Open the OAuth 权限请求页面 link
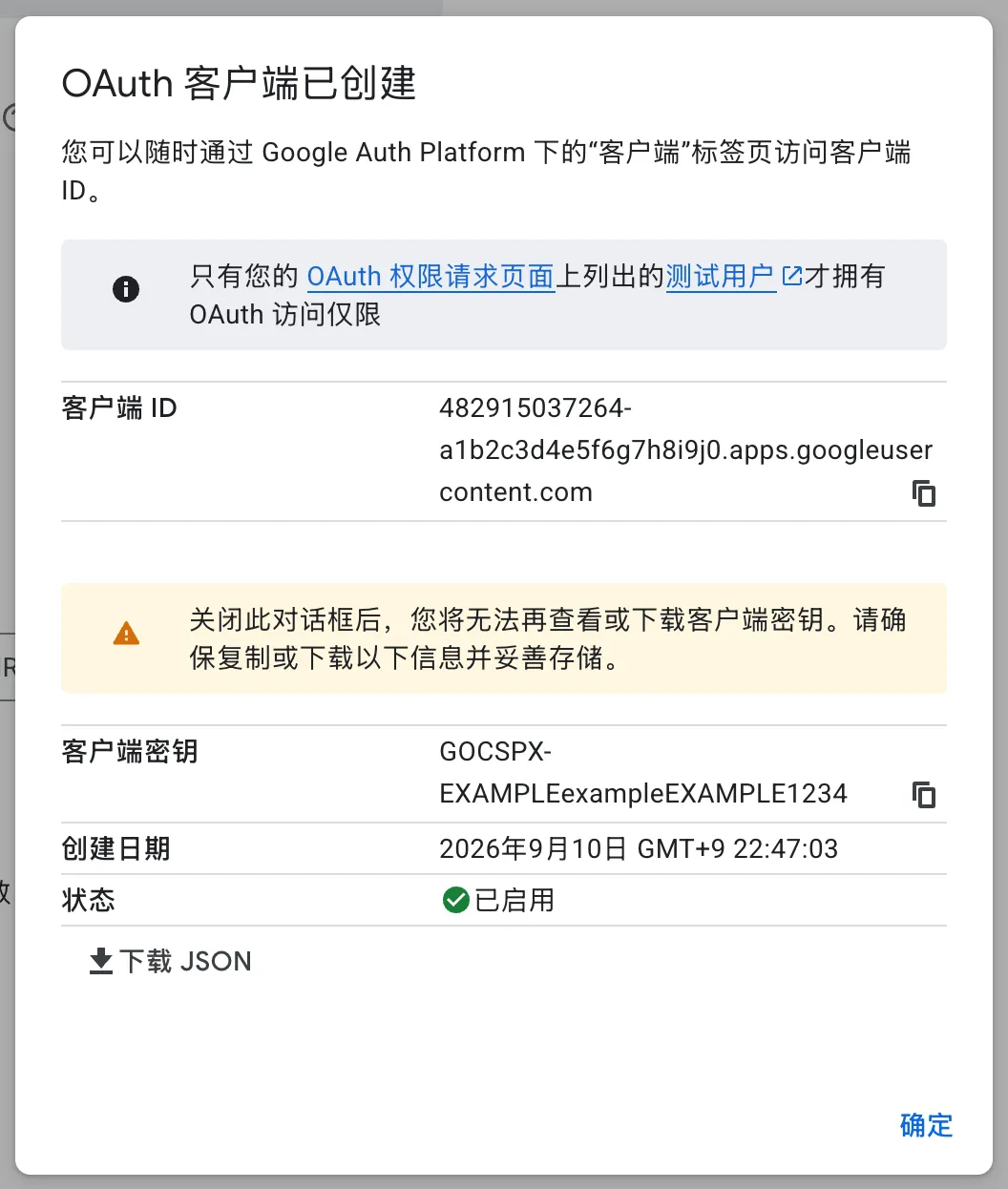The width and height of the screenshot is (1008, 1189). tap(430, 277)
